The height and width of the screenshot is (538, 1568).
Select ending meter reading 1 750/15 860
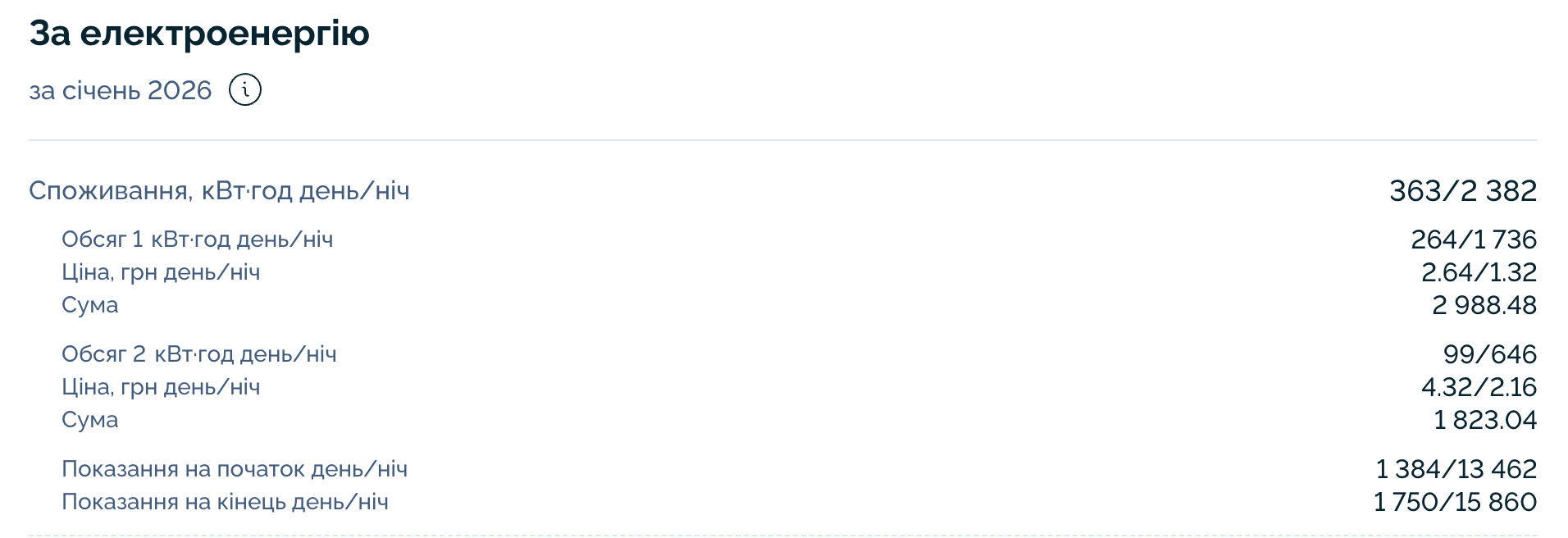click(1455, 502)
